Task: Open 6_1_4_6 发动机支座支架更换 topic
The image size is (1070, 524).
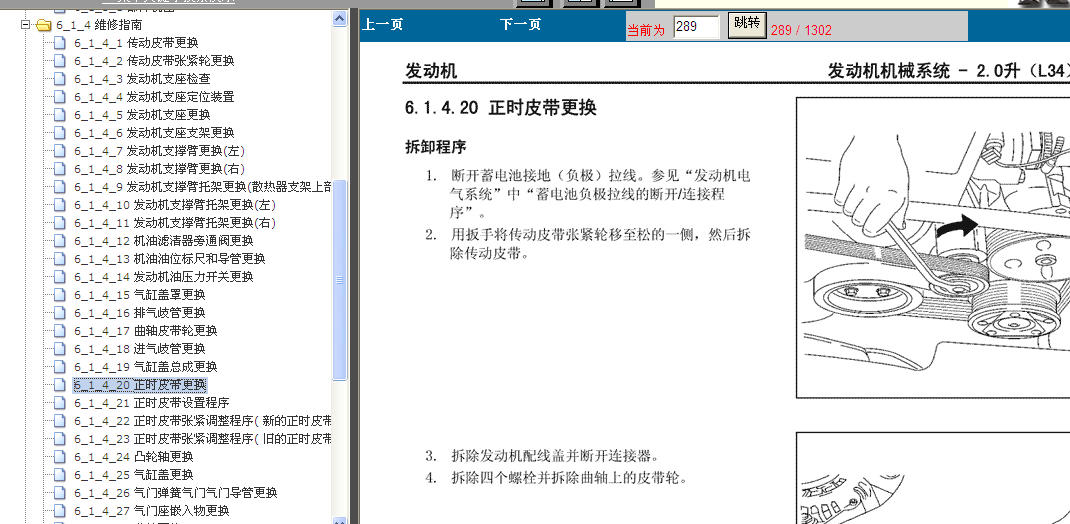Action: pos(154,133)
